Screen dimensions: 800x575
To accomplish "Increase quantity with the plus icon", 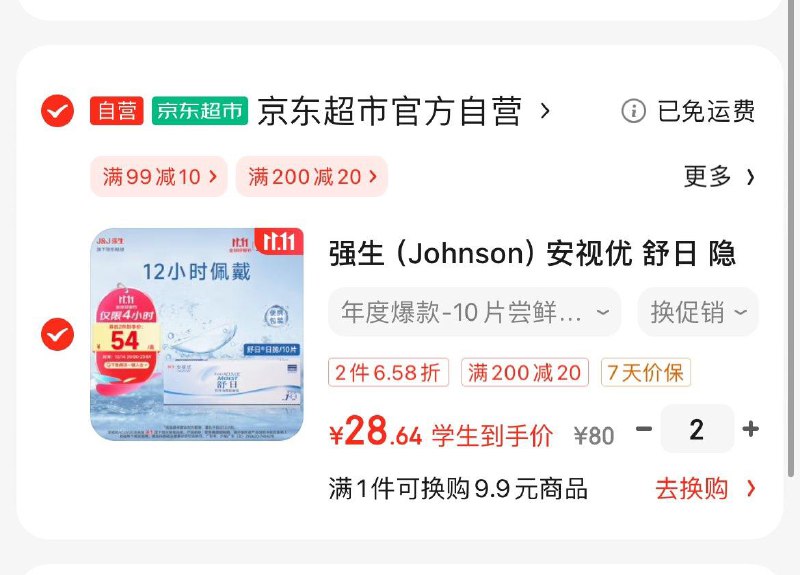I will click(x=750, y=429).
